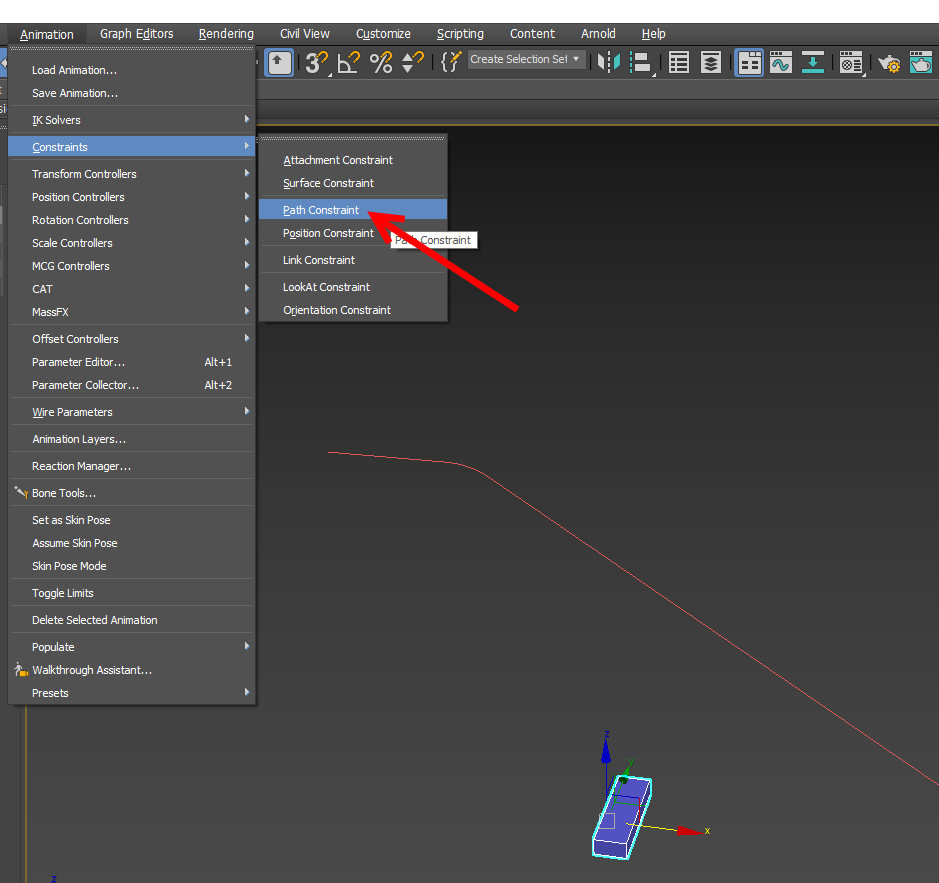This screenshot has height=883, width=939.
Task: Select LookAt Constraint in submenu
Action: tap(353, 287)
